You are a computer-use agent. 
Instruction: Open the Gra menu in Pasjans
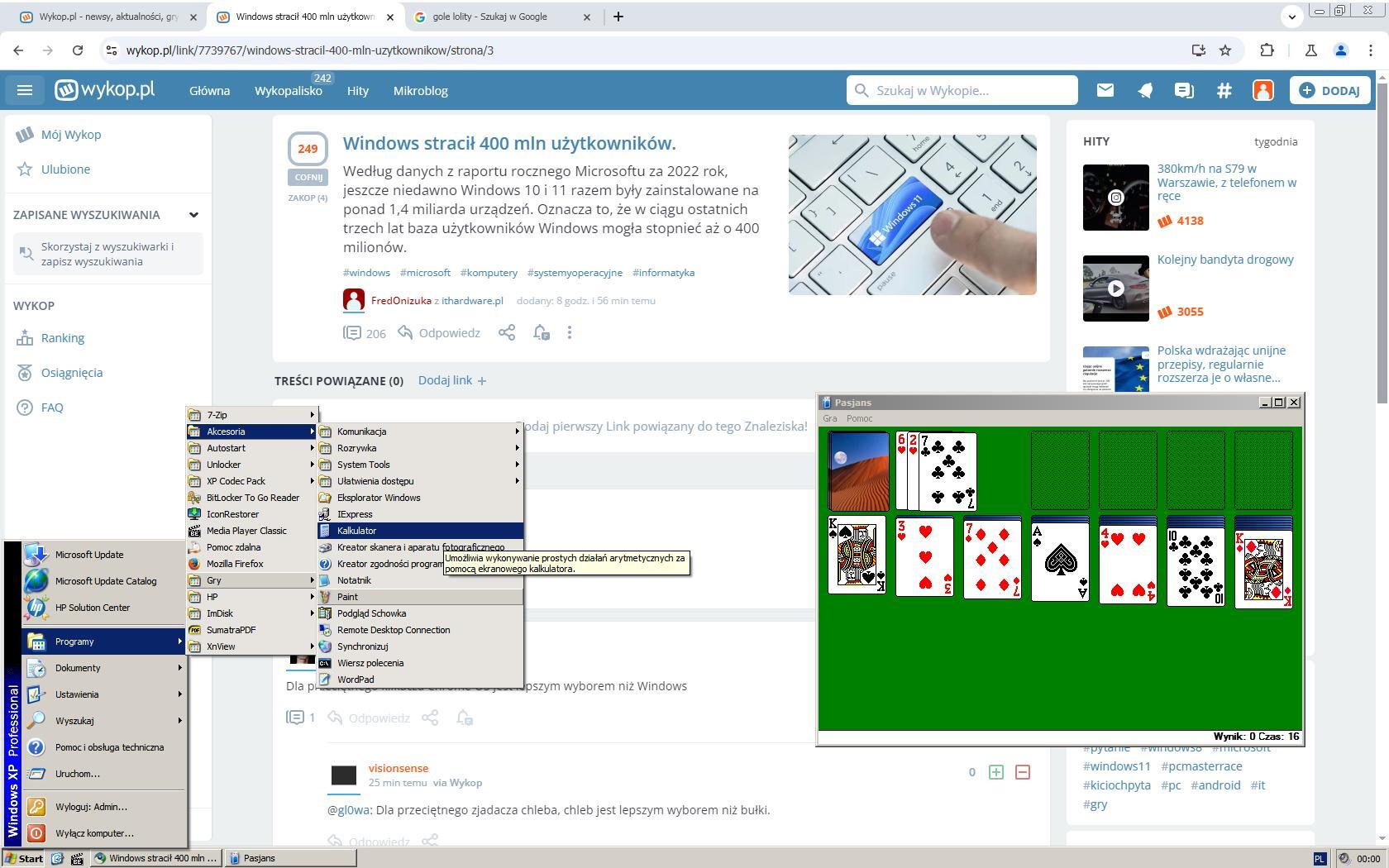click(x=829, y=418)
